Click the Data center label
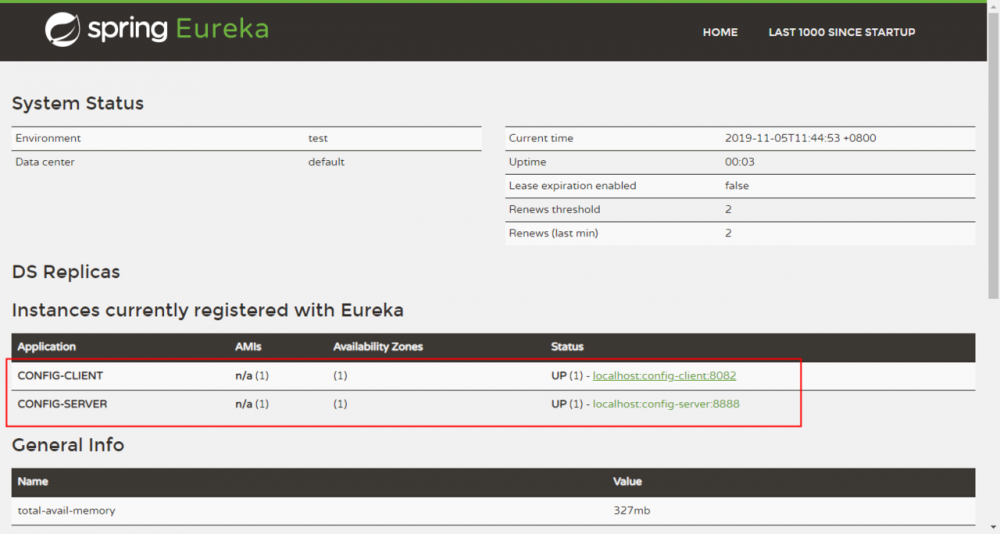1000x534 pixels. tap(45, 162)
